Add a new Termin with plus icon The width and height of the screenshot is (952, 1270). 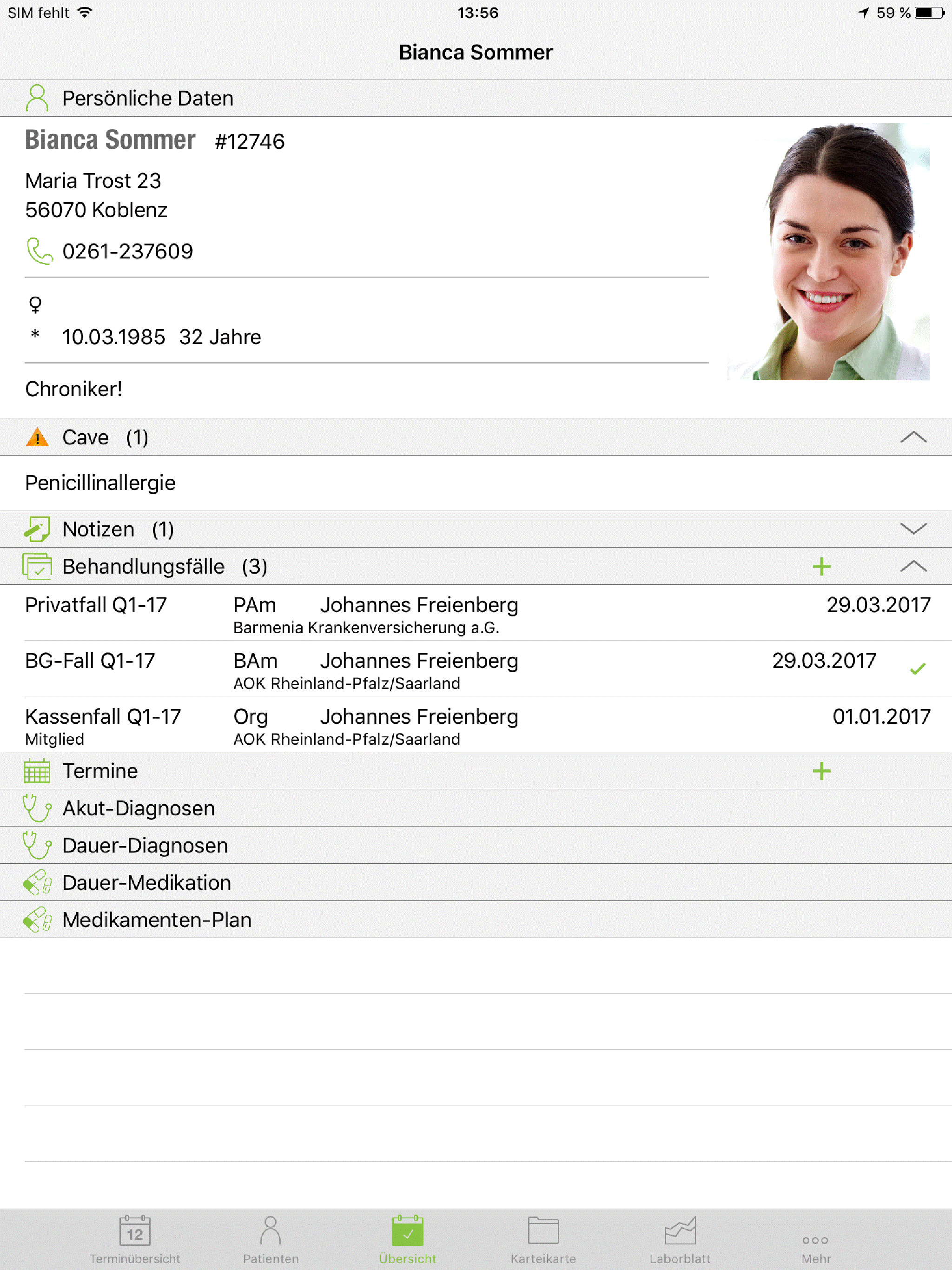822,771
